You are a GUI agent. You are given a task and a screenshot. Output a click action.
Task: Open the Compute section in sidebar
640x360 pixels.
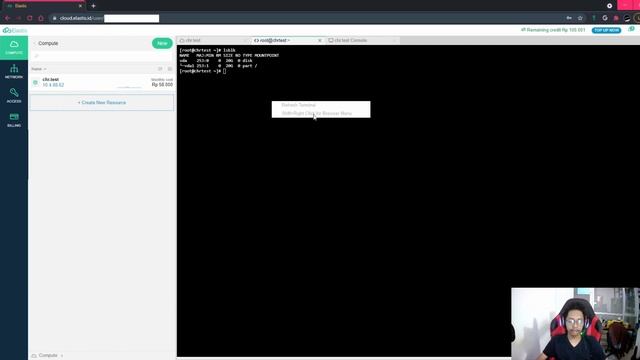(14, 48)
